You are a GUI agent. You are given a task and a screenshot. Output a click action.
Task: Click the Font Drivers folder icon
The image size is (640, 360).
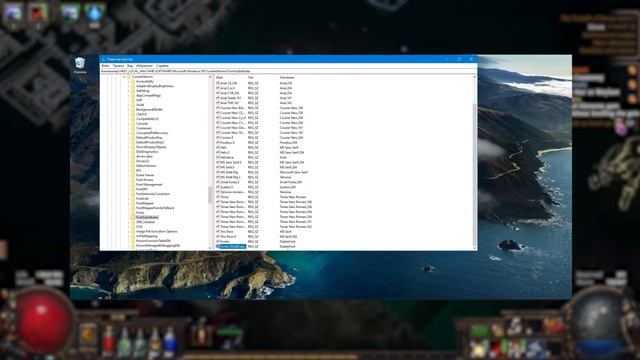point(133,180)
